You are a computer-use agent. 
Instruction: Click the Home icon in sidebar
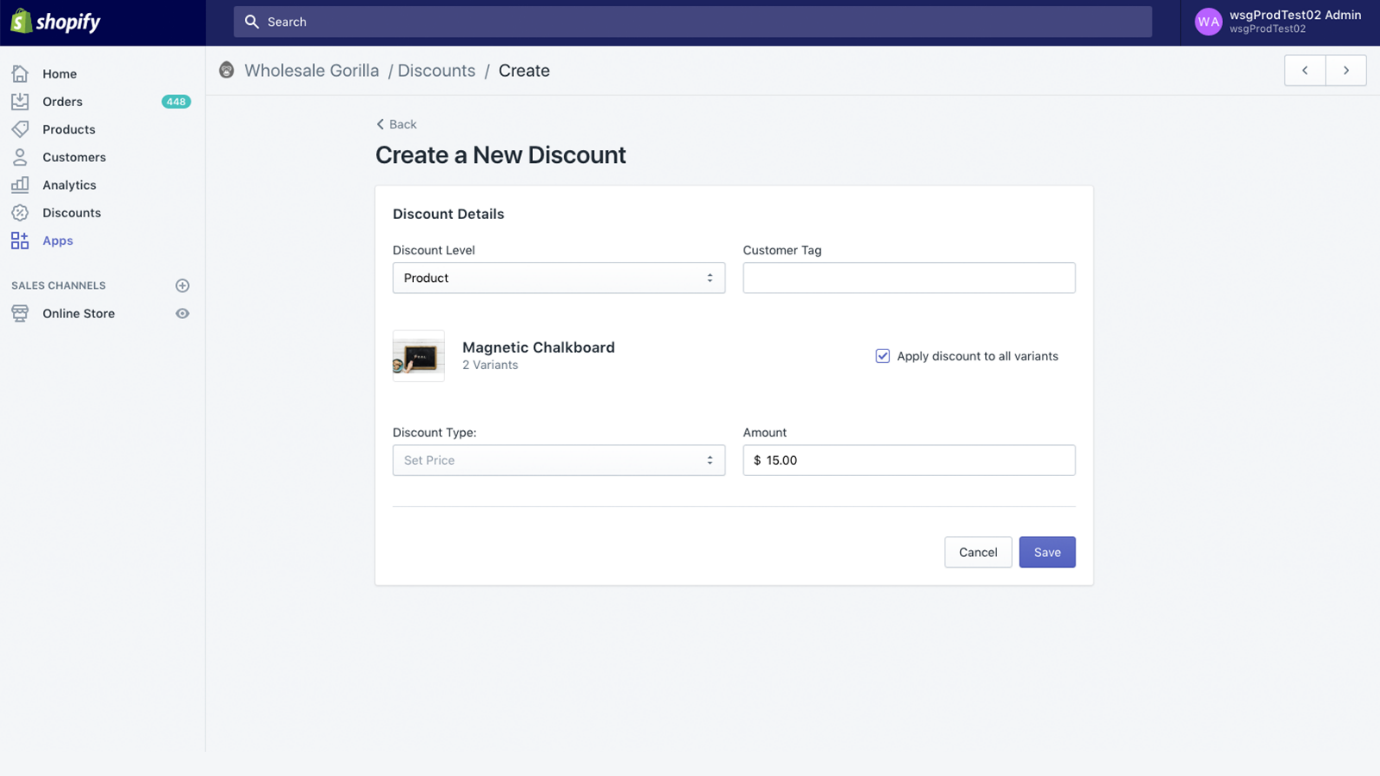point(20,74)
